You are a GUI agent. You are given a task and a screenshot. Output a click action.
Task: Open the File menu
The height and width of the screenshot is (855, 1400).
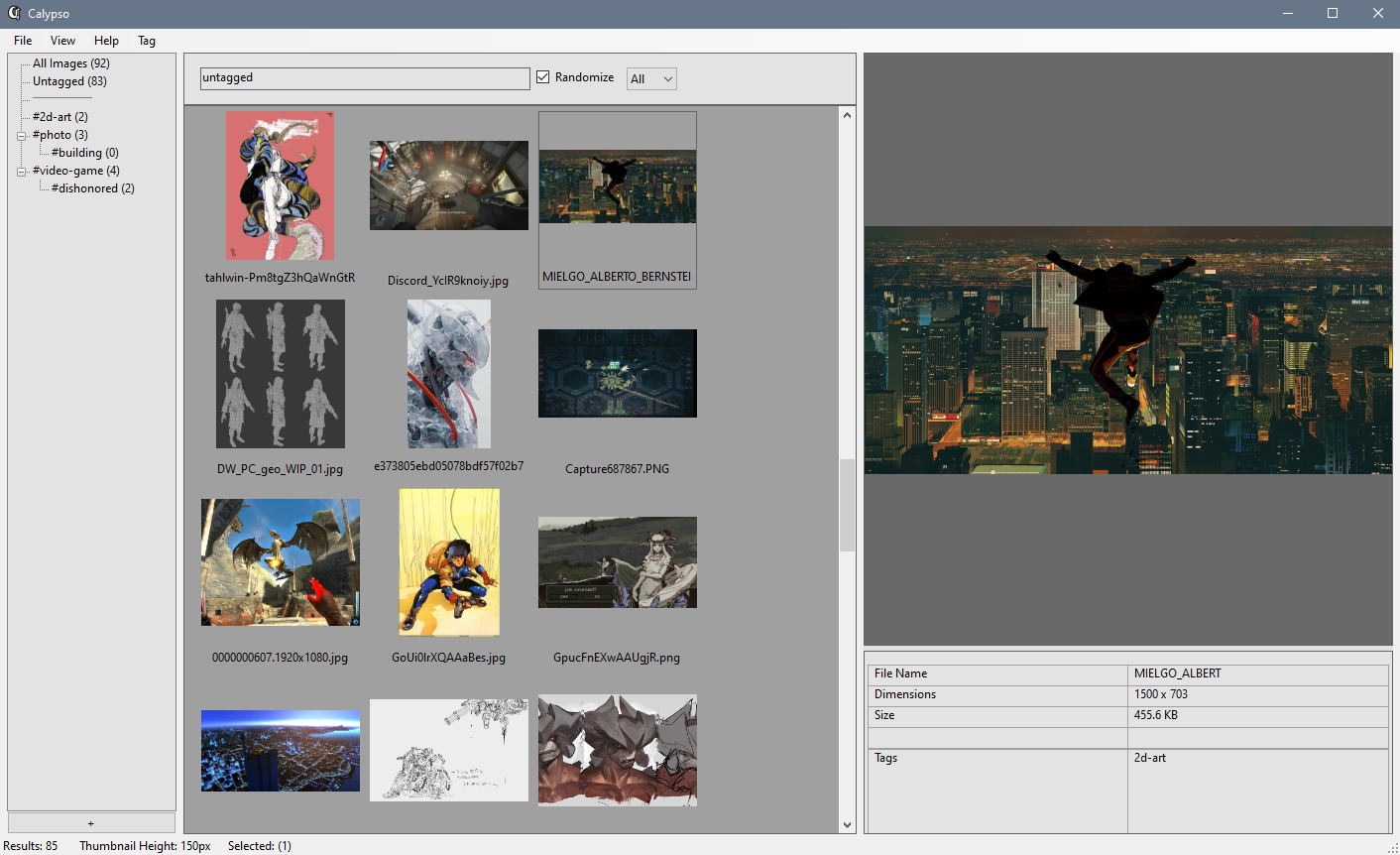tap(22, 41)
